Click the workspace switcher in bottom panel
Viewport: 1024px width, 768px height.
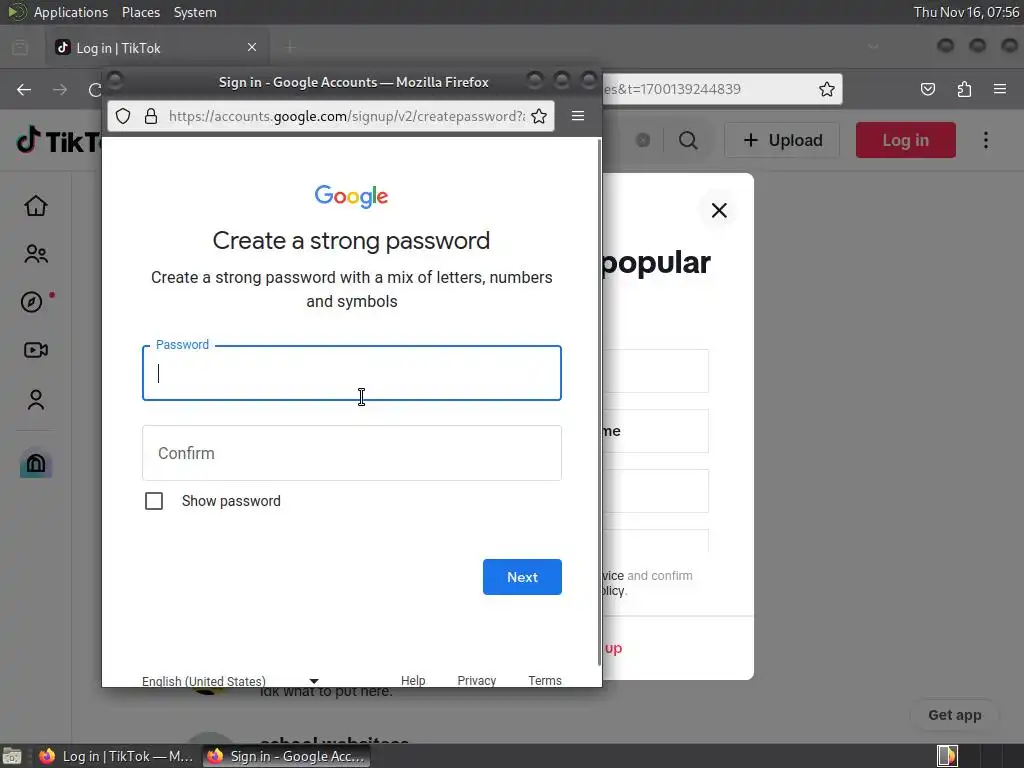pyautogui.click(x=947, y=756)
